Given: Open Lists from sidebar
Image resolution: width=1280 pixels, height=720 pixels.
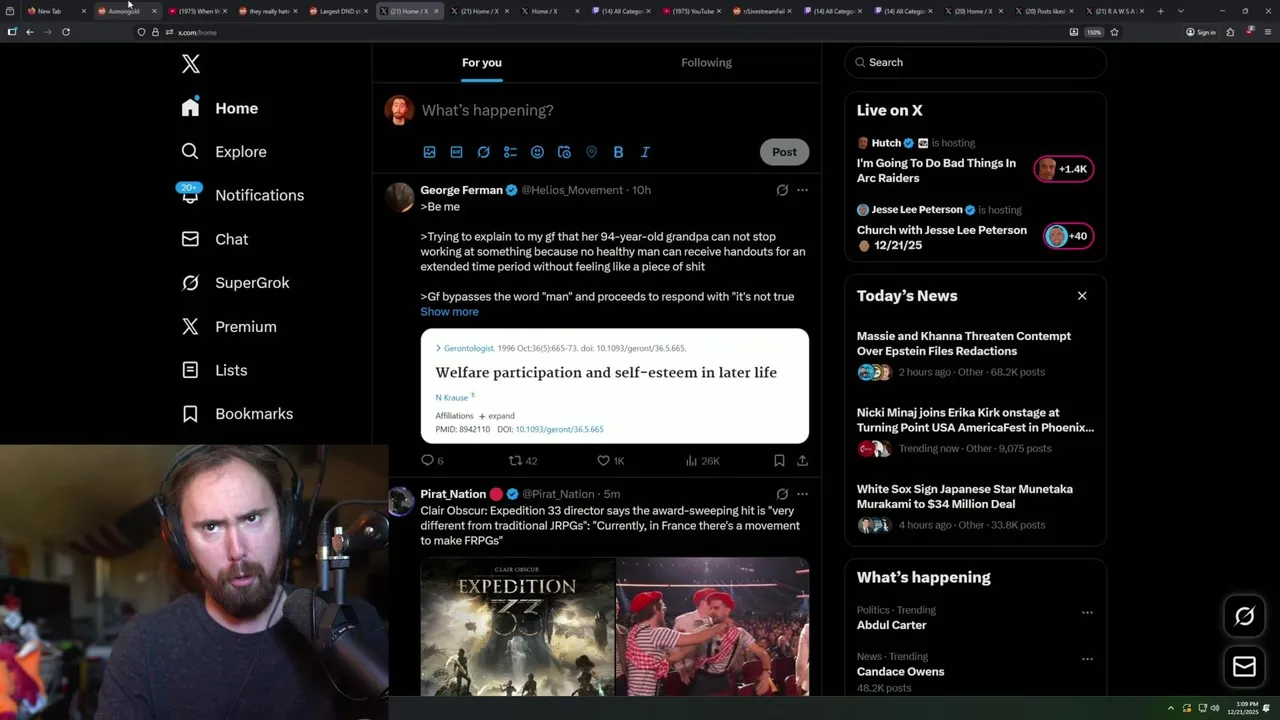Looking at the screenshot, I should (215, 370).
